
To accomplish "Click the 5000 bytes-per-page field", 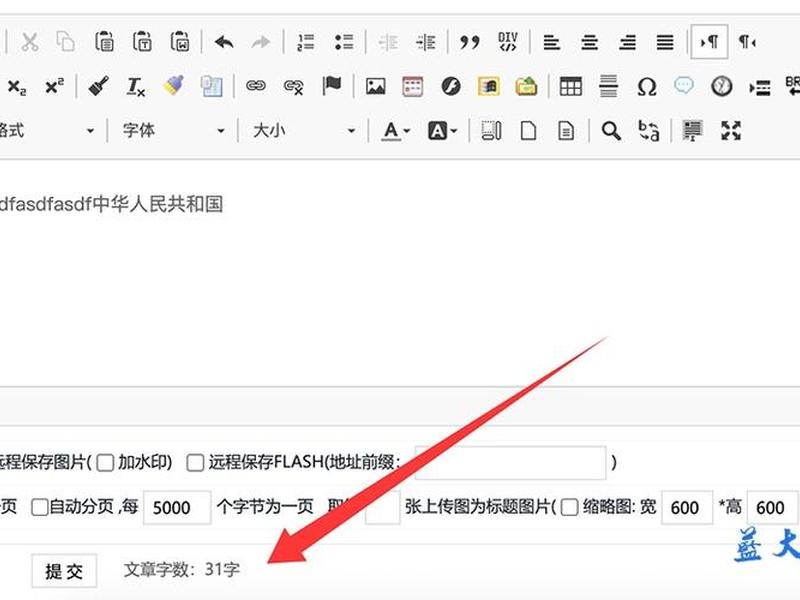I will [177, 507].
